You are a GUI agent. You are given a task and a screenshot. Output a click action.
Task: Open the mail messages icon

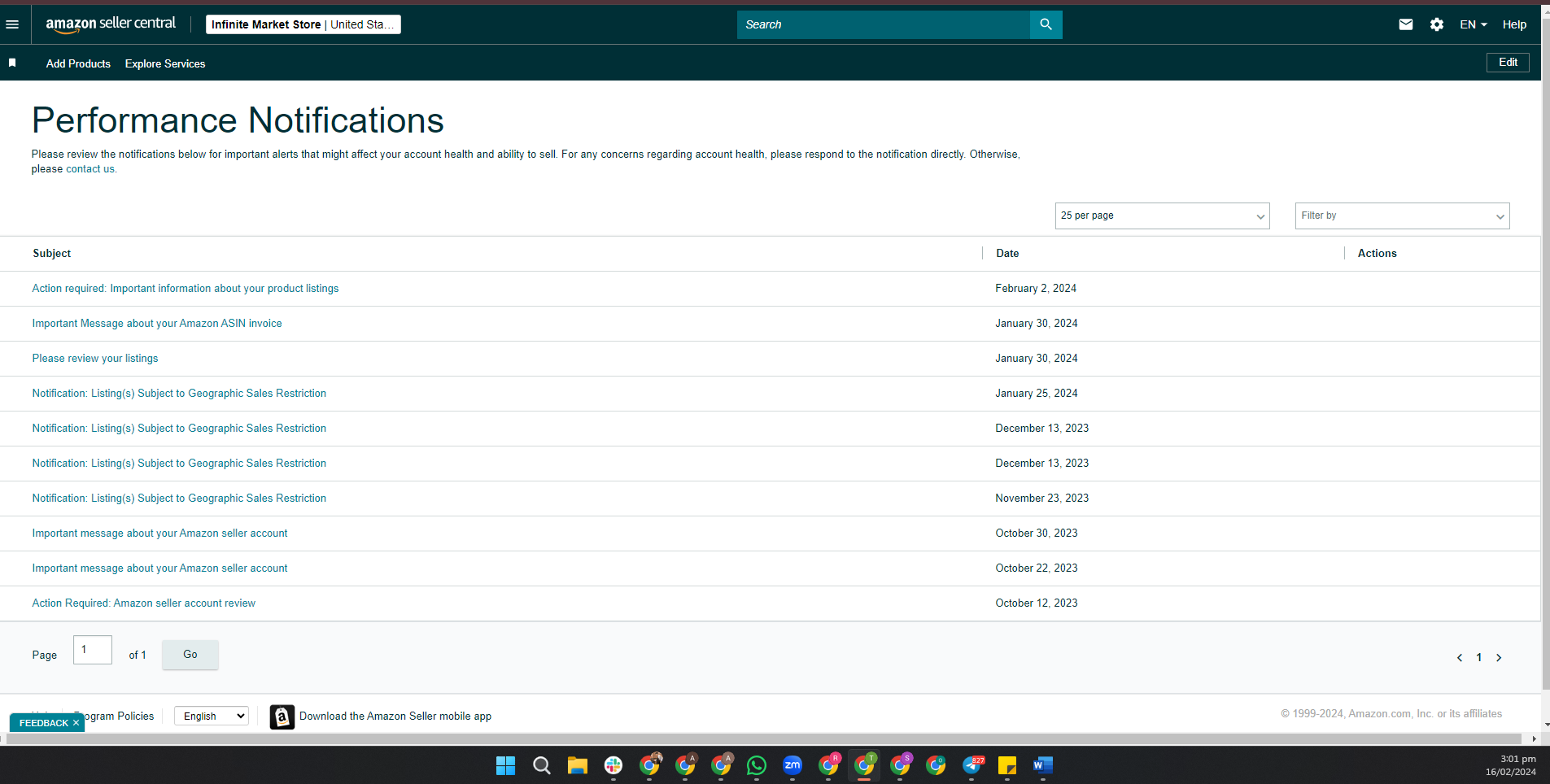point(1405,24)
